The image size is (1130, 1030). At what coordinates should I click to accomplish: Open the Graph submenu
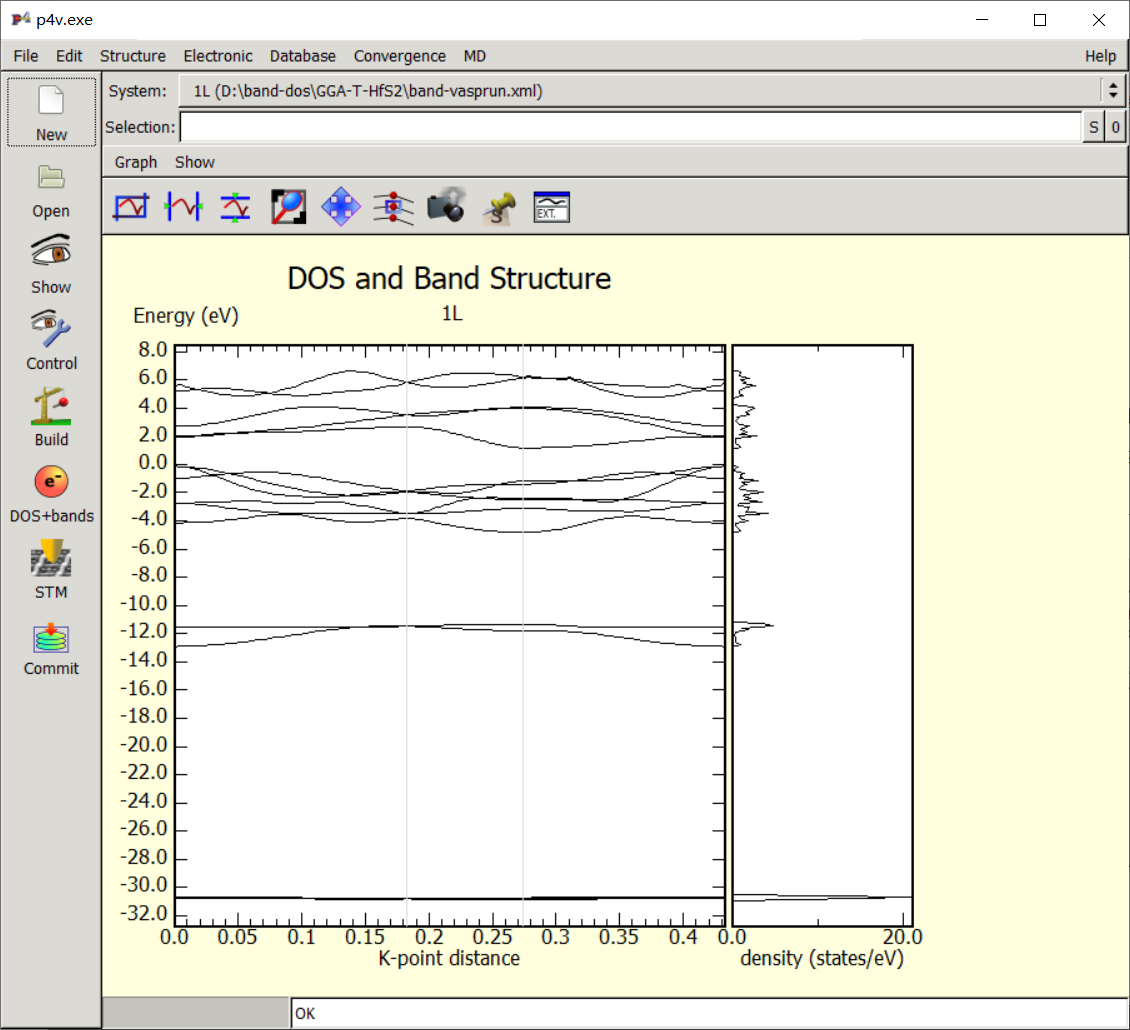click(135, 162)
